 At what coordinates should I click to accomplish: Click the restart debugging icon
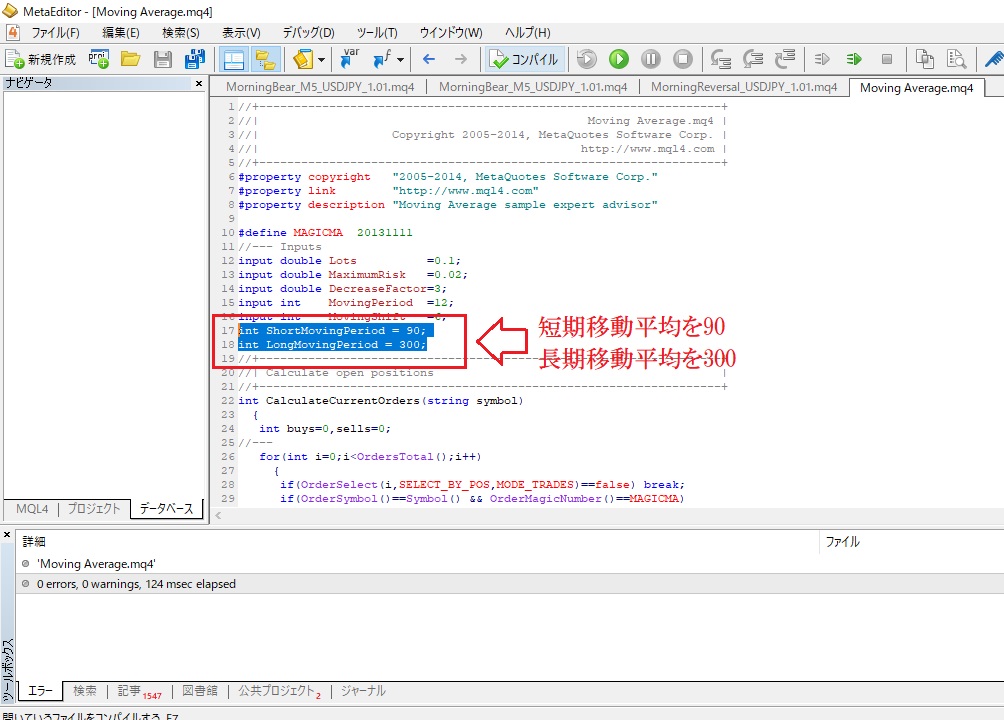click(x=587, y=60)
